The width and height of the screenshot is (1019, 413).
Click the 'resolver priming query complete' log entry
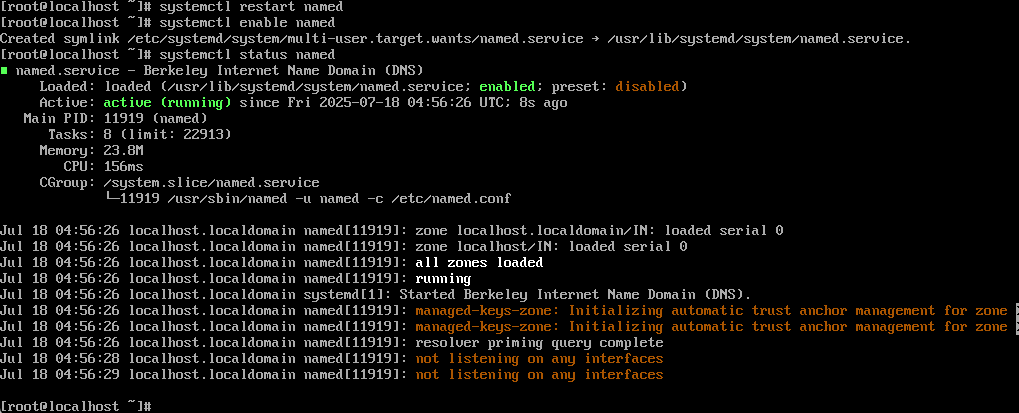coord(539,343)
